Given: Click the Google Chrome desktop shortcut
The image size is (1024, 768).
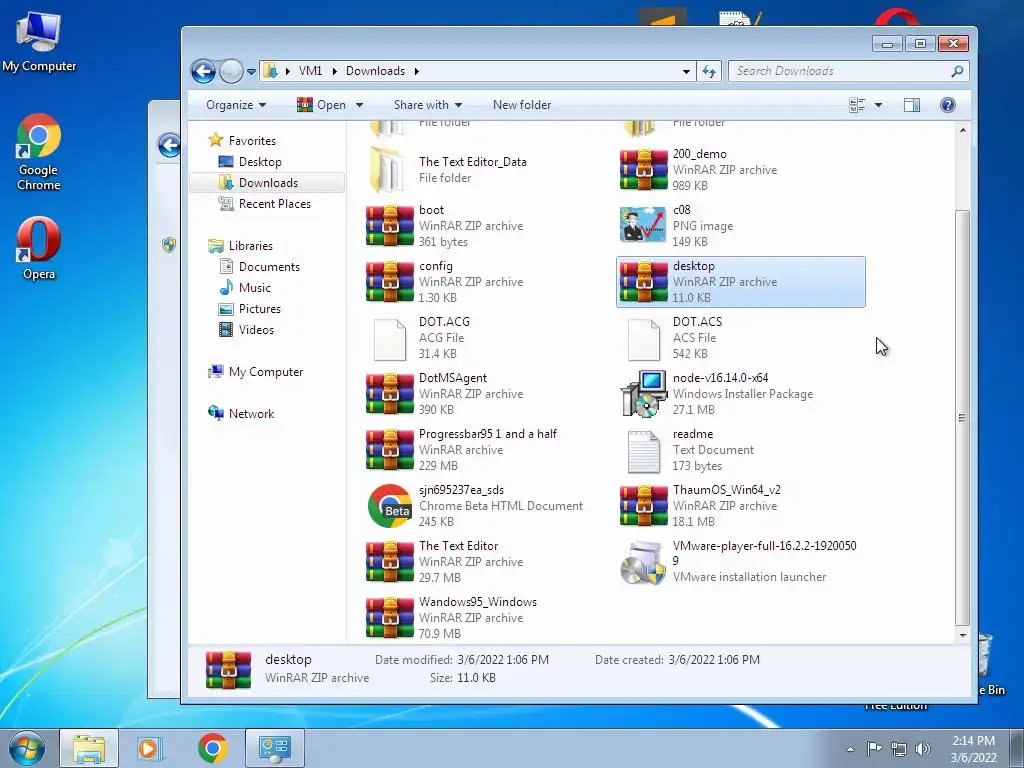Looking at the screenshot, I should coord(39,152).
